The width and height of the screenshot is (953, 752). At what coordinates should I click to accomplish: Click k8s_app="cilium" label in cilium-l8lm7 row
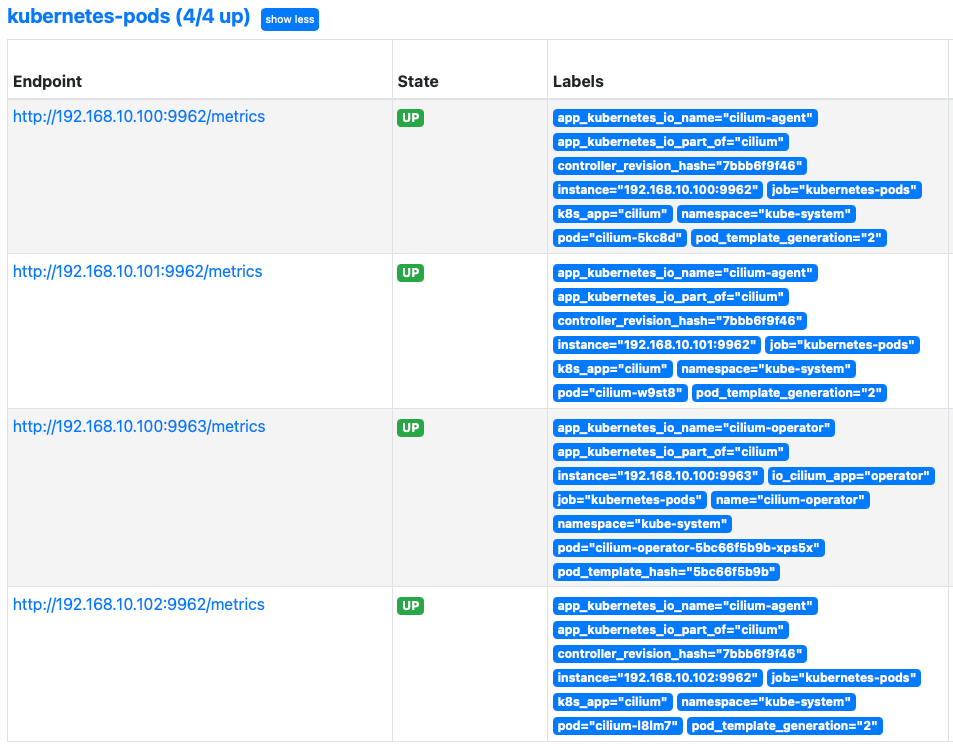pyautogui.click(x=613, y=702)
